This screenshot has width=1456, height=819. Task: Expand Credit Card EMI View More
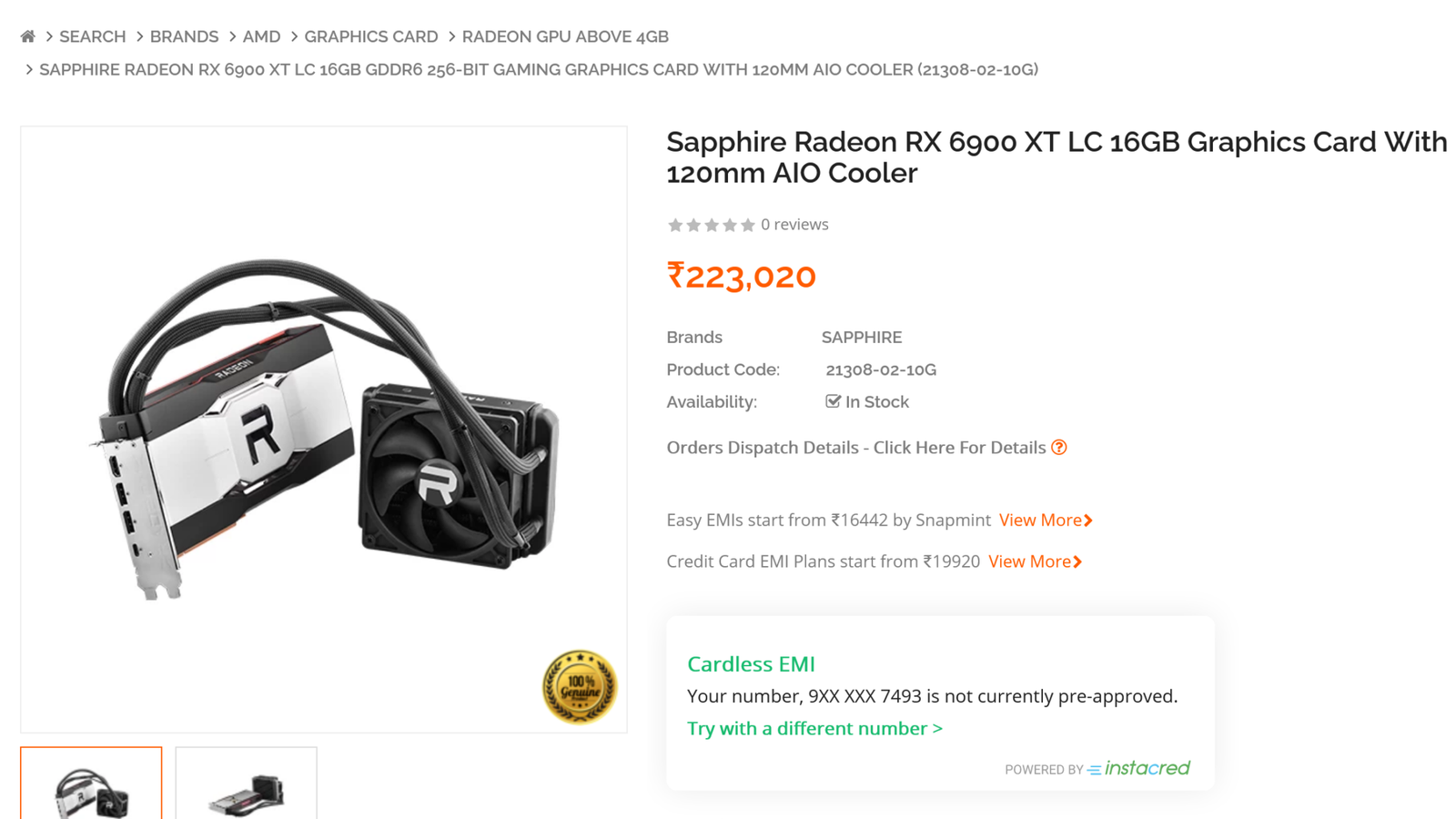point(1035,561)
